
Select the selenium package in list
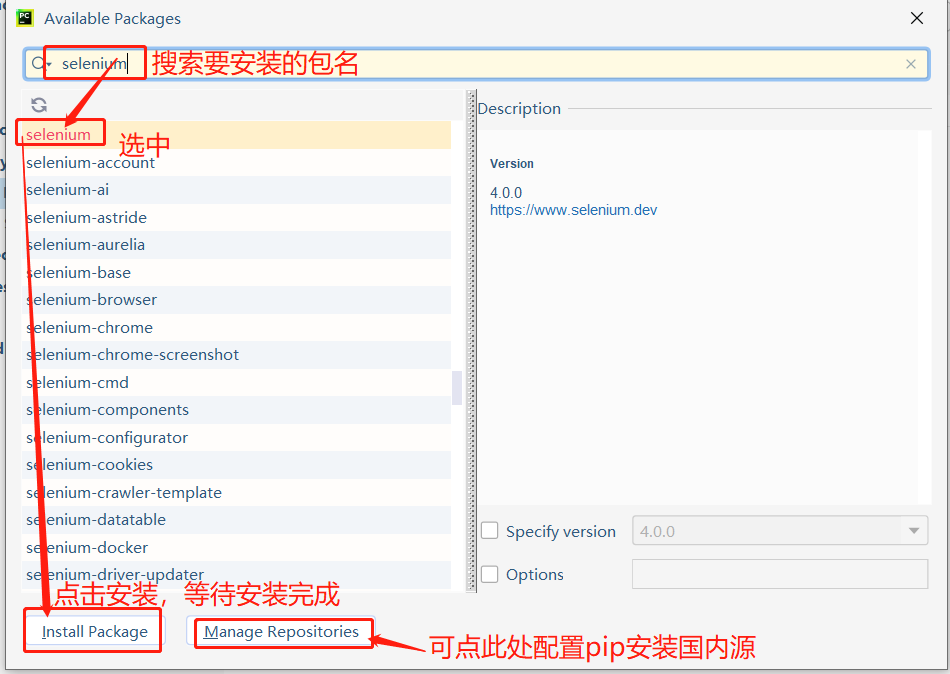(x=60, y=135)
